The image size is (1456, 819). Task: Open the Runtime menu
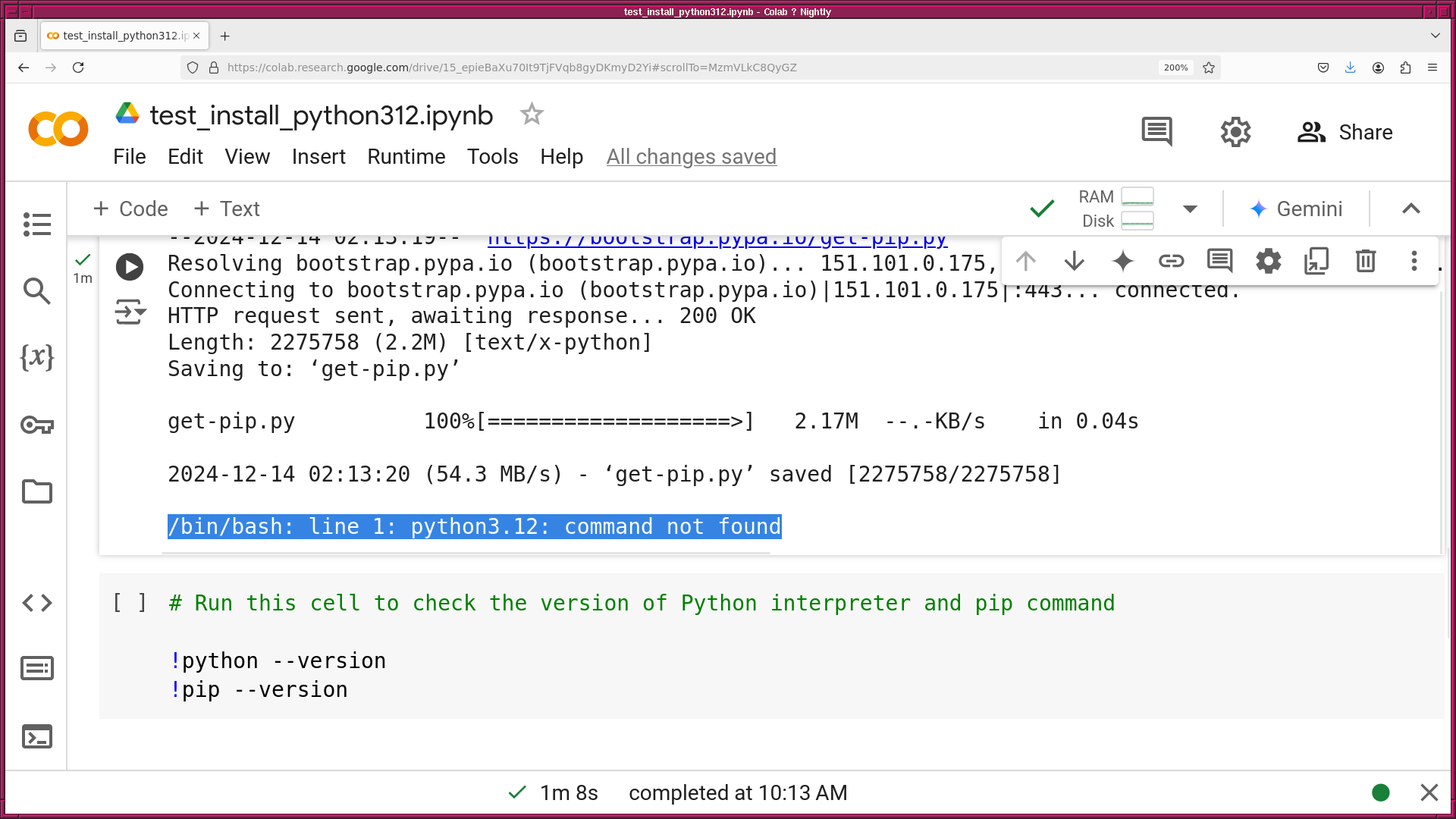(406, 156)
